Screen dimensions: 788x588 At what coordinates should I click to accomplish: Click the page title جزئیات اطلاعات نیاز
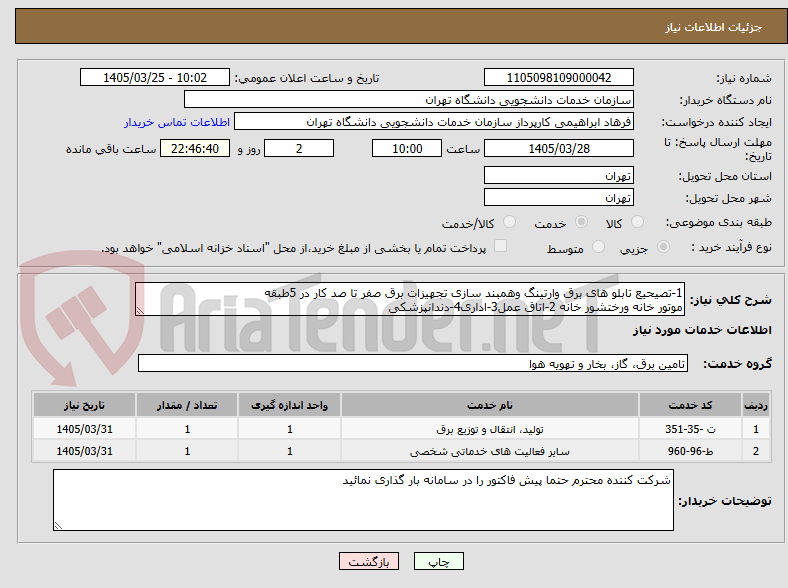[714, 27]
